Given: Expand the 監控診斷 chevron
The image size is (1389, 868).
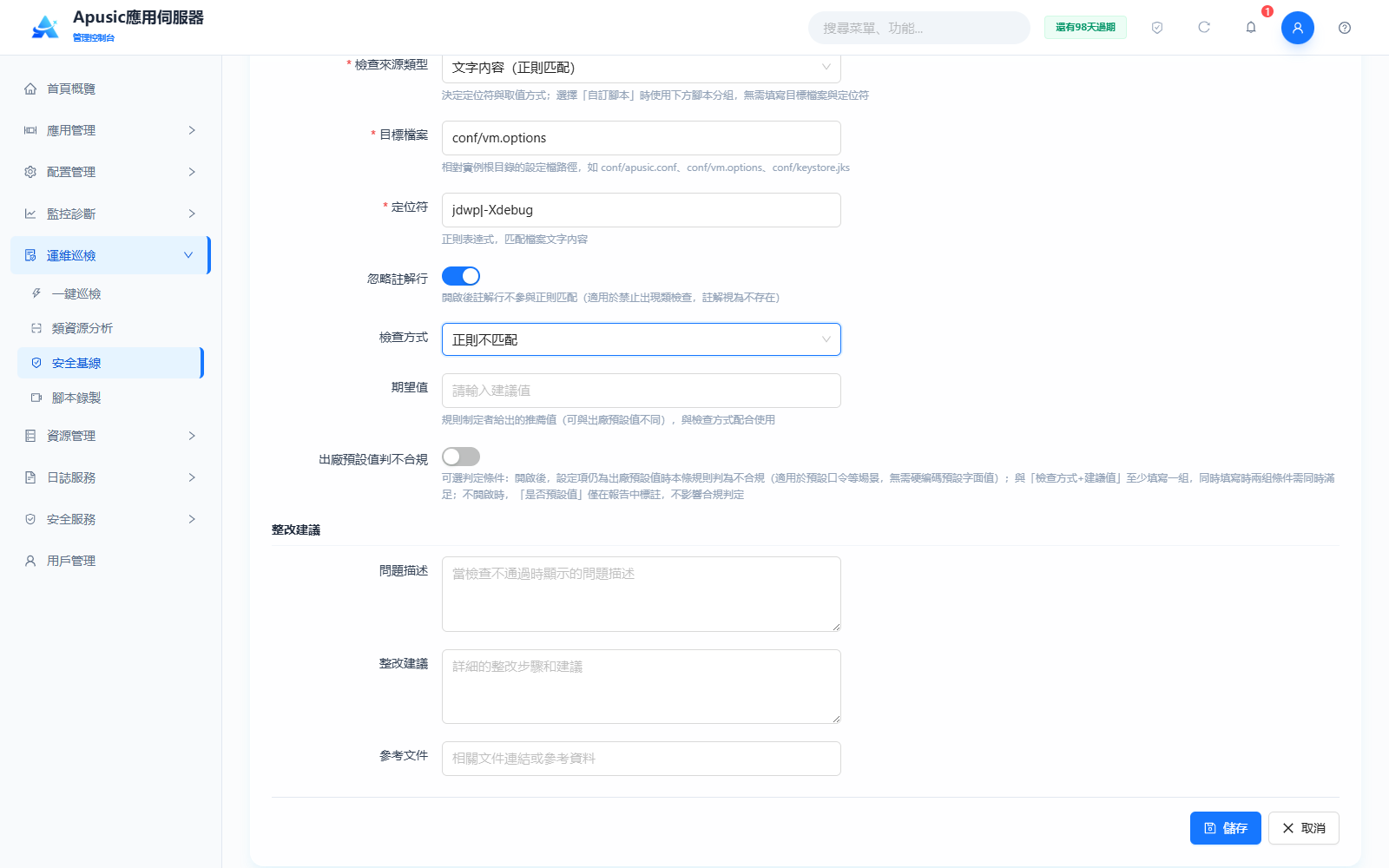Looking at the screenshot, I should pos(192,214).
